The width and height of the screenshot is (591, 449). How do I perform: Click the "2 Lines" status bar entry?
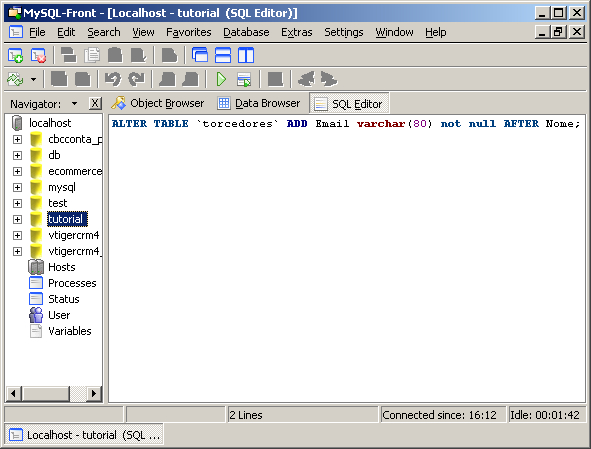pos(246,415)
